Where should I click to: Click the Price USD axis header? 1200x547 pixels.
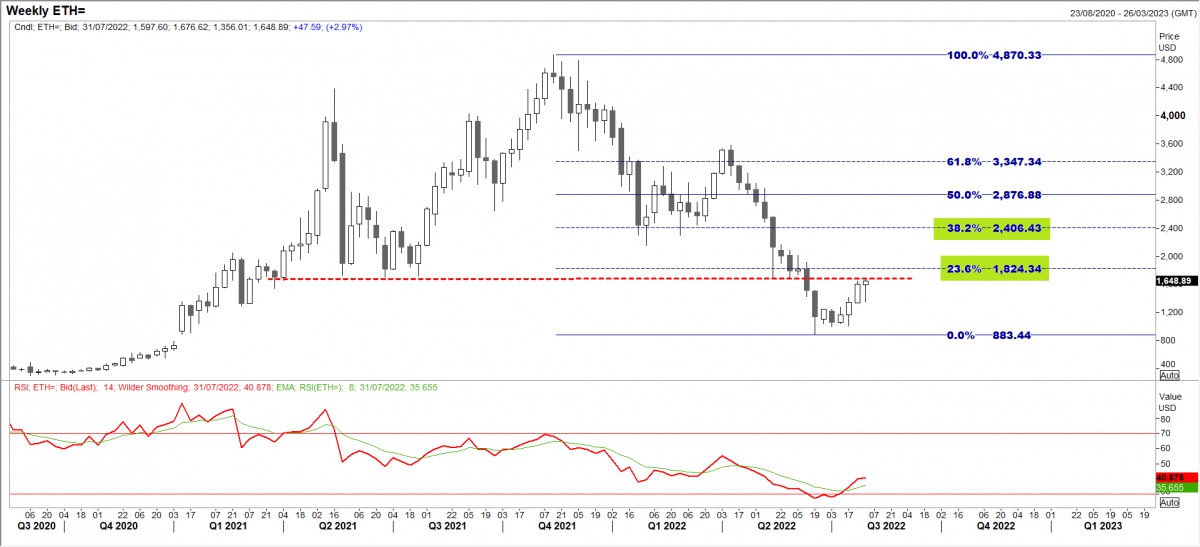coord(1168,40)
